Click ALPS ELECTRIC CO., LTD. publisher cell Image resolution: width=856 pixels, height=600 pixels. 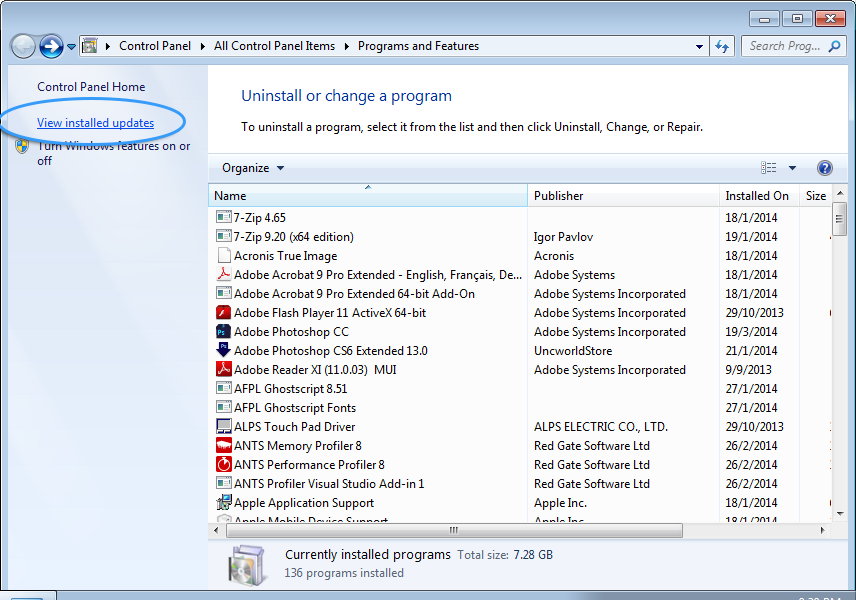[601, 426]
